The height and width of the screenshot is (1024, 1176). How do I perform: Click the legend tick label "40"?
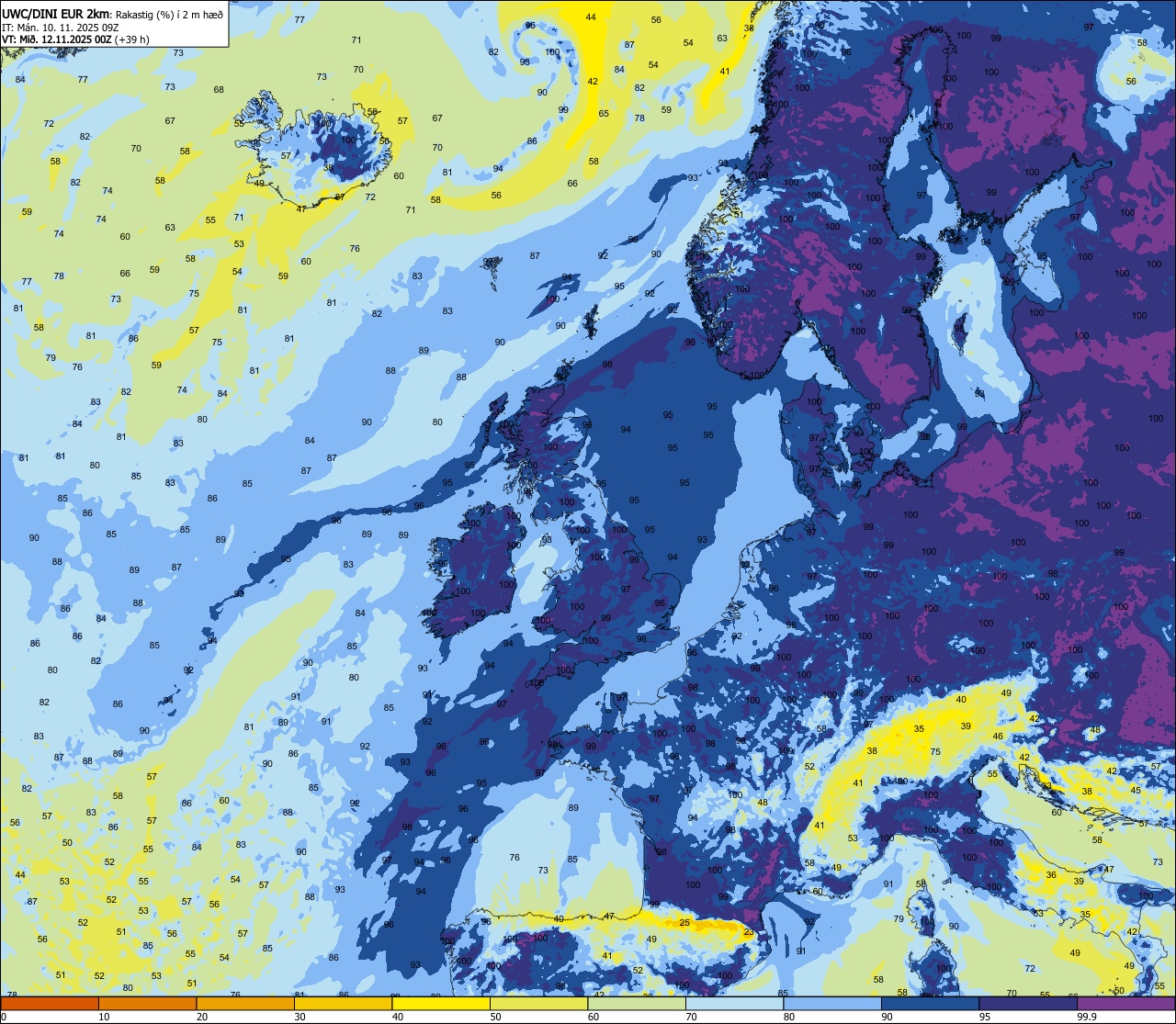click(x=398, y=1017)
